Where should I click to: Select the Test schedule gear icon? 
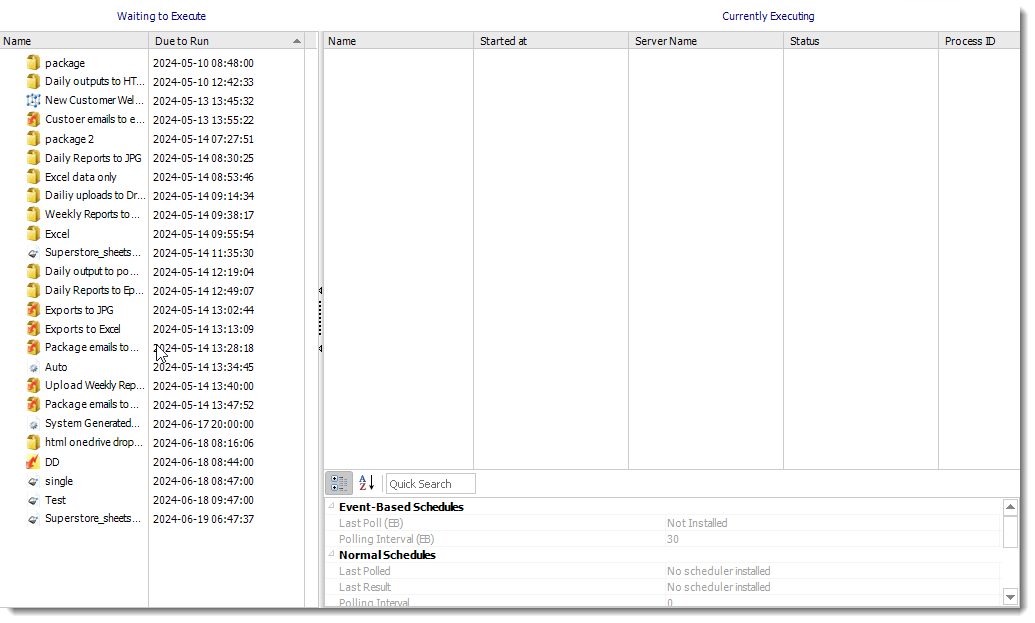pos(33,499)
